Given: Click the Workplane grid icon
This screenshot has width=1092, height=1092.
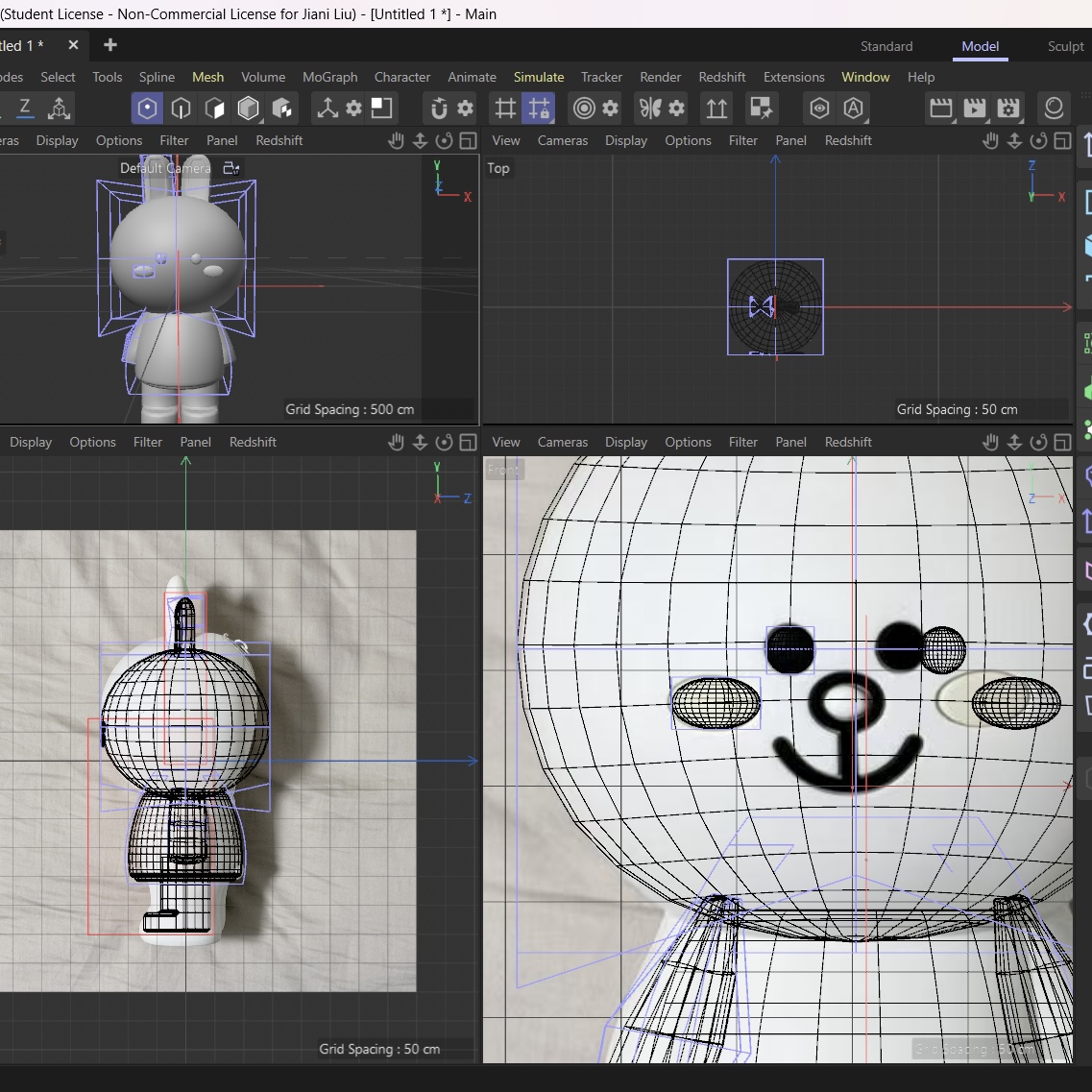Looking at the screenshot, I should tap(505, 108).
